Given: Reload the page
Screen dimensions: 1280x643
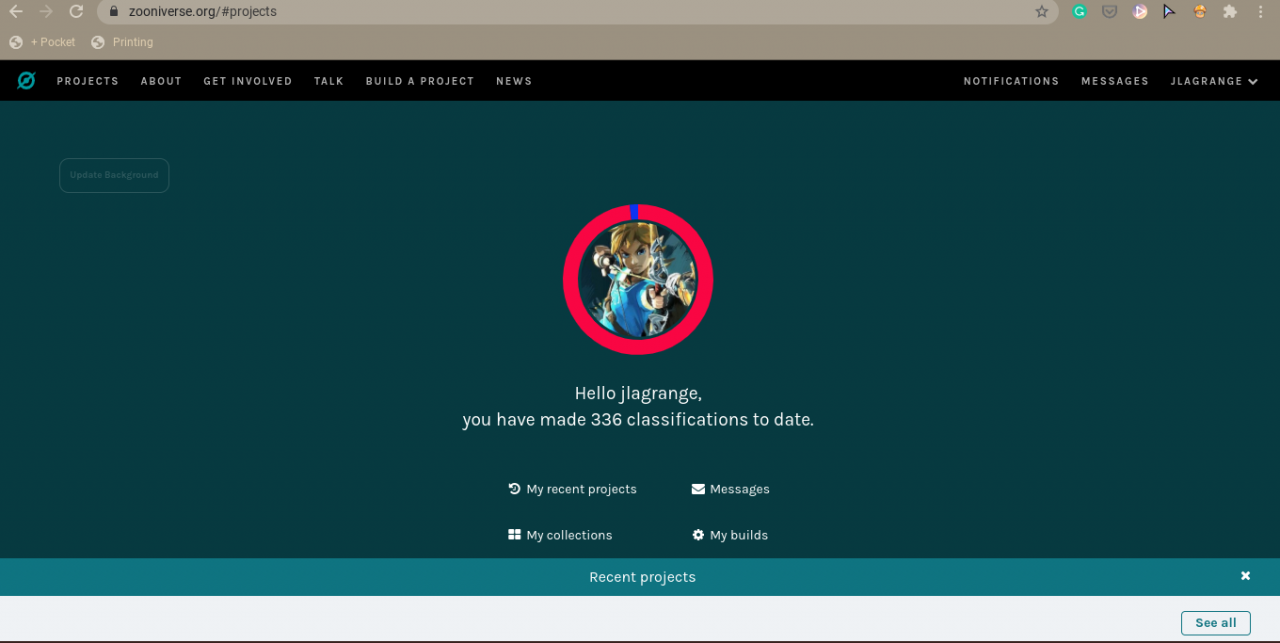Looking at the screenshot, I should [76, 12].
